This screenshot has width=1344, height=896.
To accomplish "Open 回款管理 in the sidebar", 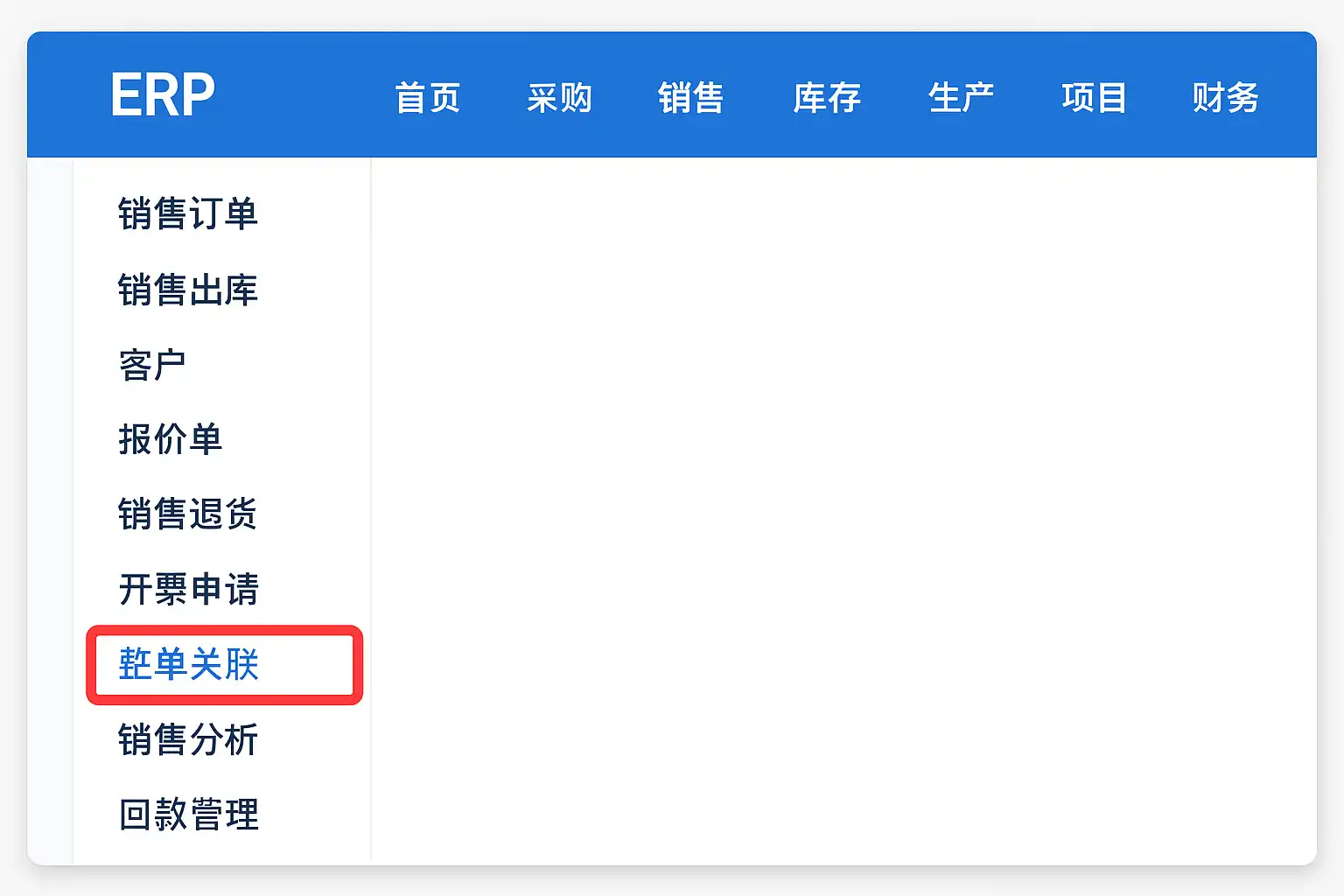I will (x=188, y=815).
